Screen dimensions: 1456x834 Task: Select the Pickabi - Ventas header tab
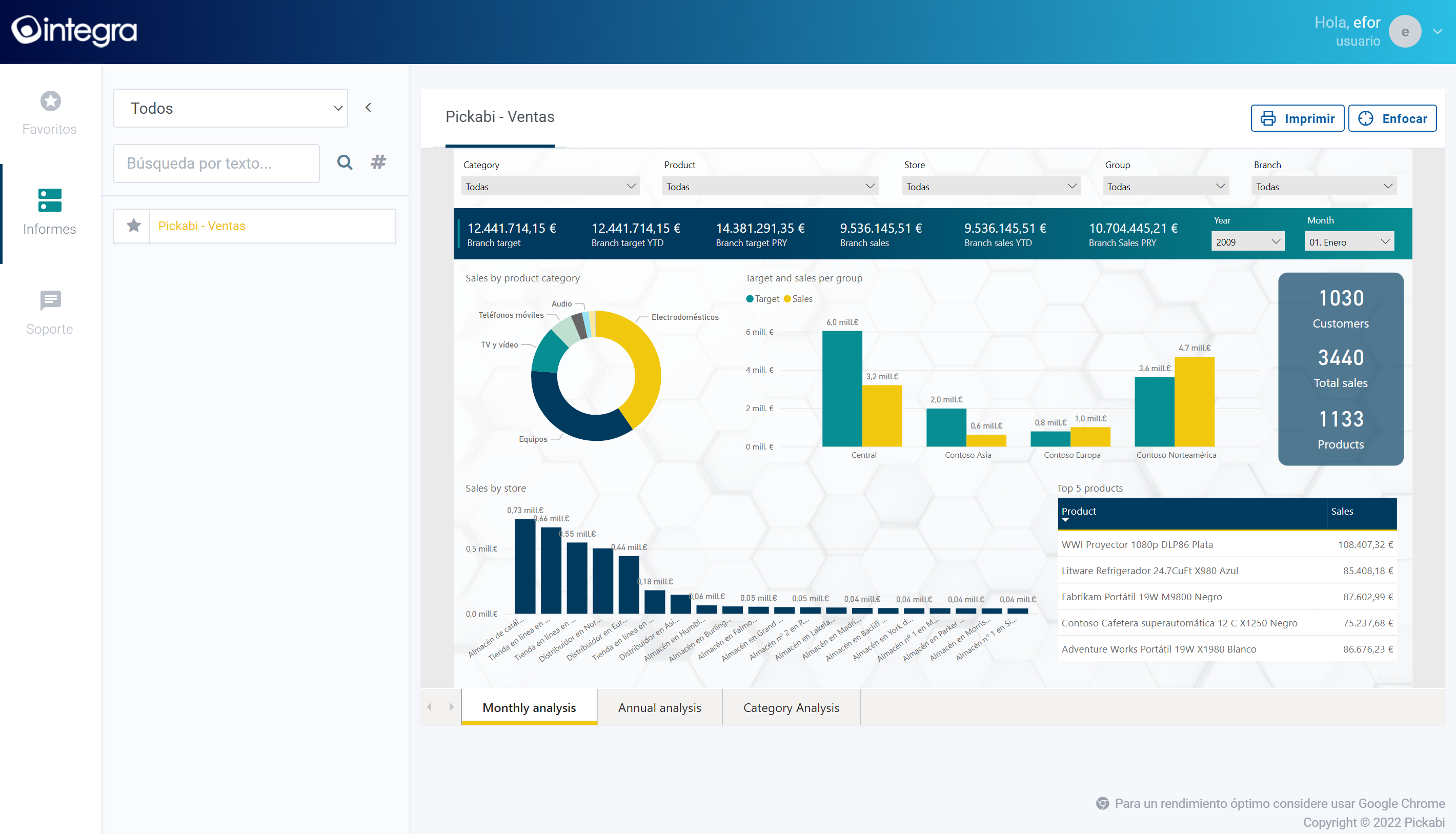(x=500, y=117)
